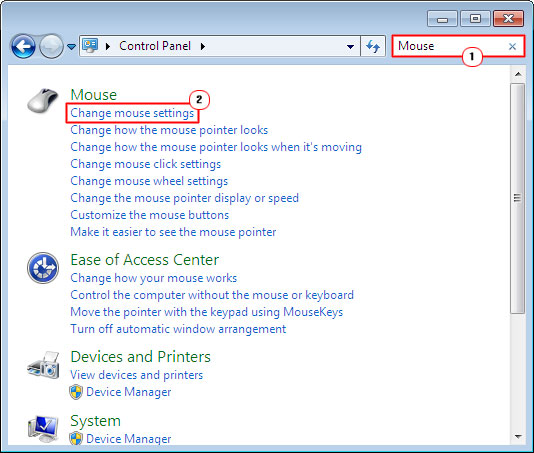534x453 pixels.
Task: Click the Forward navigation arrow button
Action: (x=51, y=46)
